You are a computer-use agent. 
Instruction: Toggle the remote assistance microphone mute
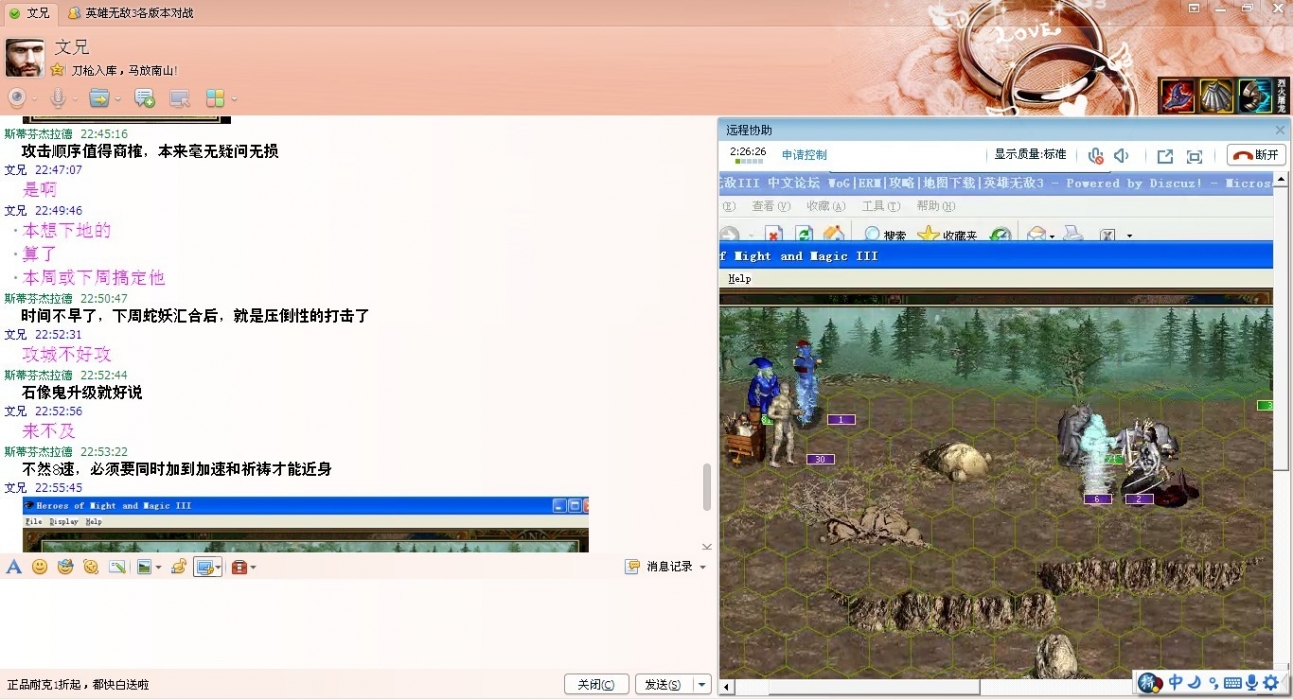[1096, 156]
